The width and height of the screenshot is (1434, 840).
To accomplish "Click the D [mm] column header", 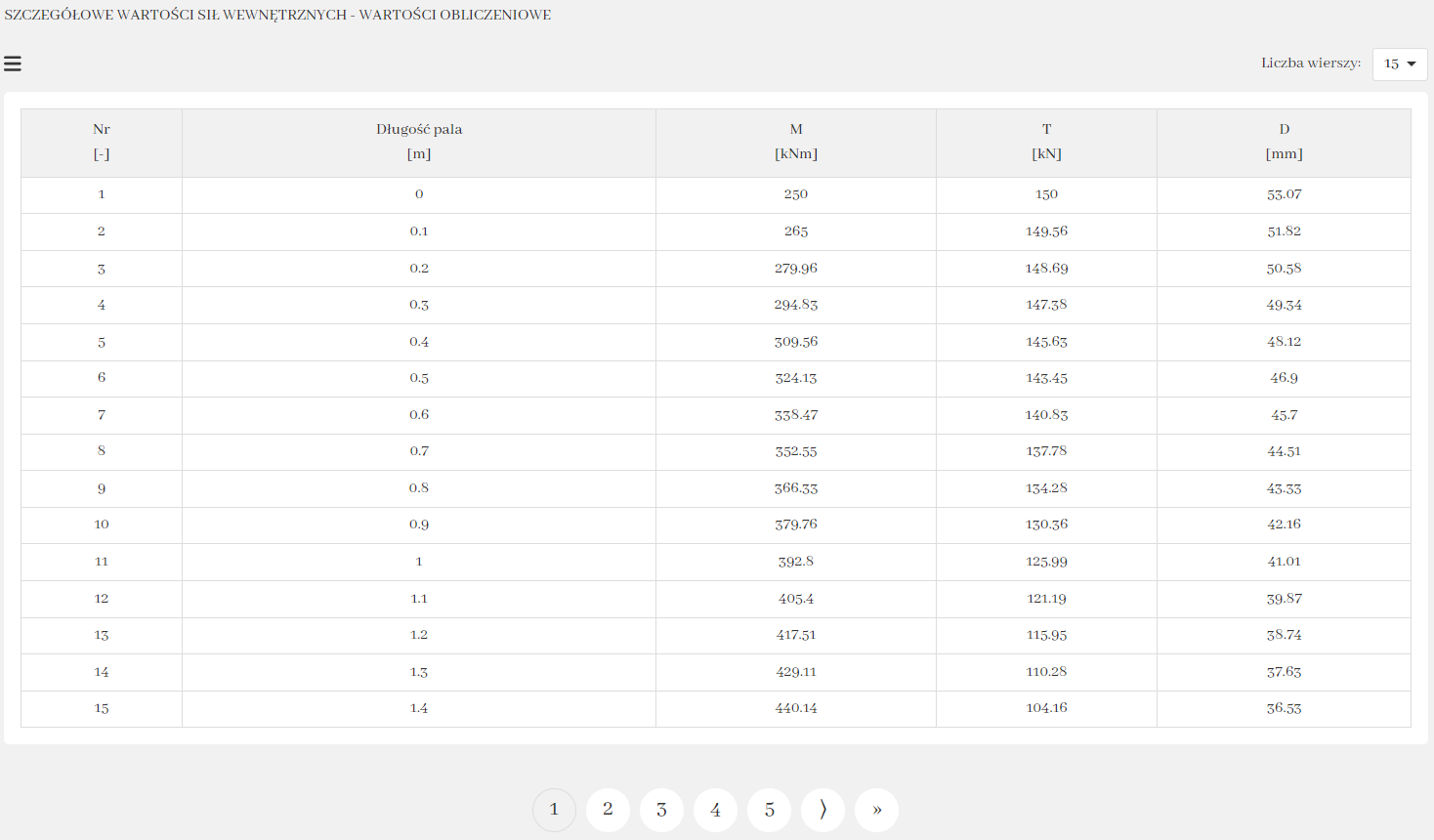I will click(x=1284, y=142).
